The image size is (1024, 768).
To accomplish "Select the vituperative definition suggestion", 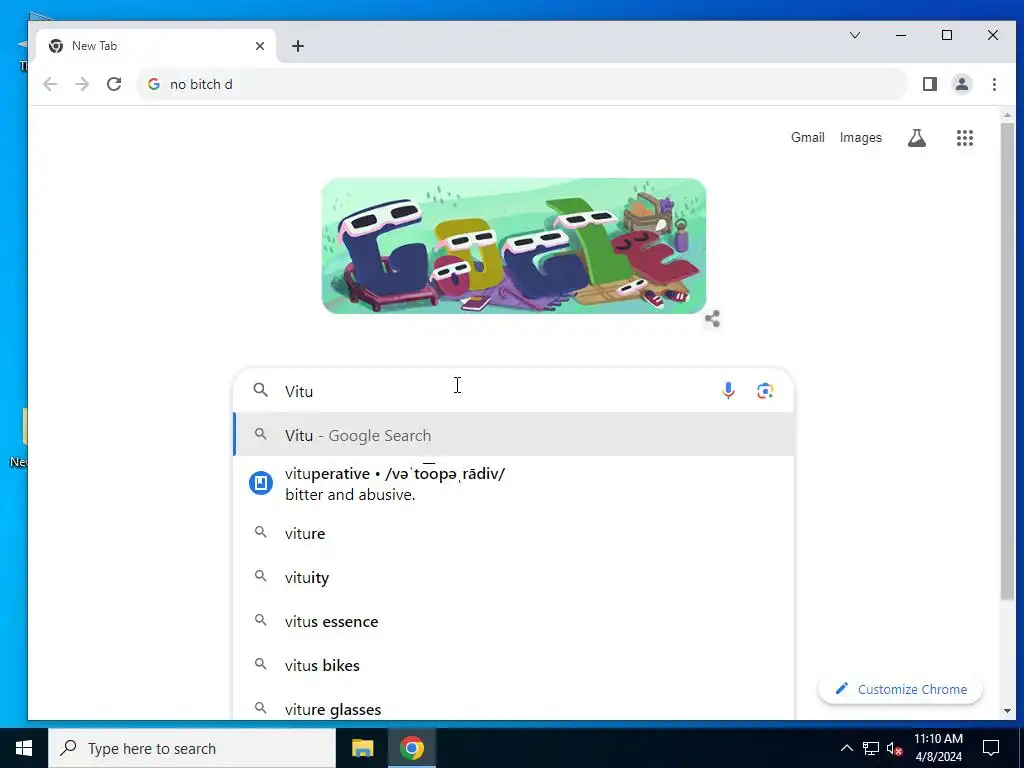I will point(514,484).
